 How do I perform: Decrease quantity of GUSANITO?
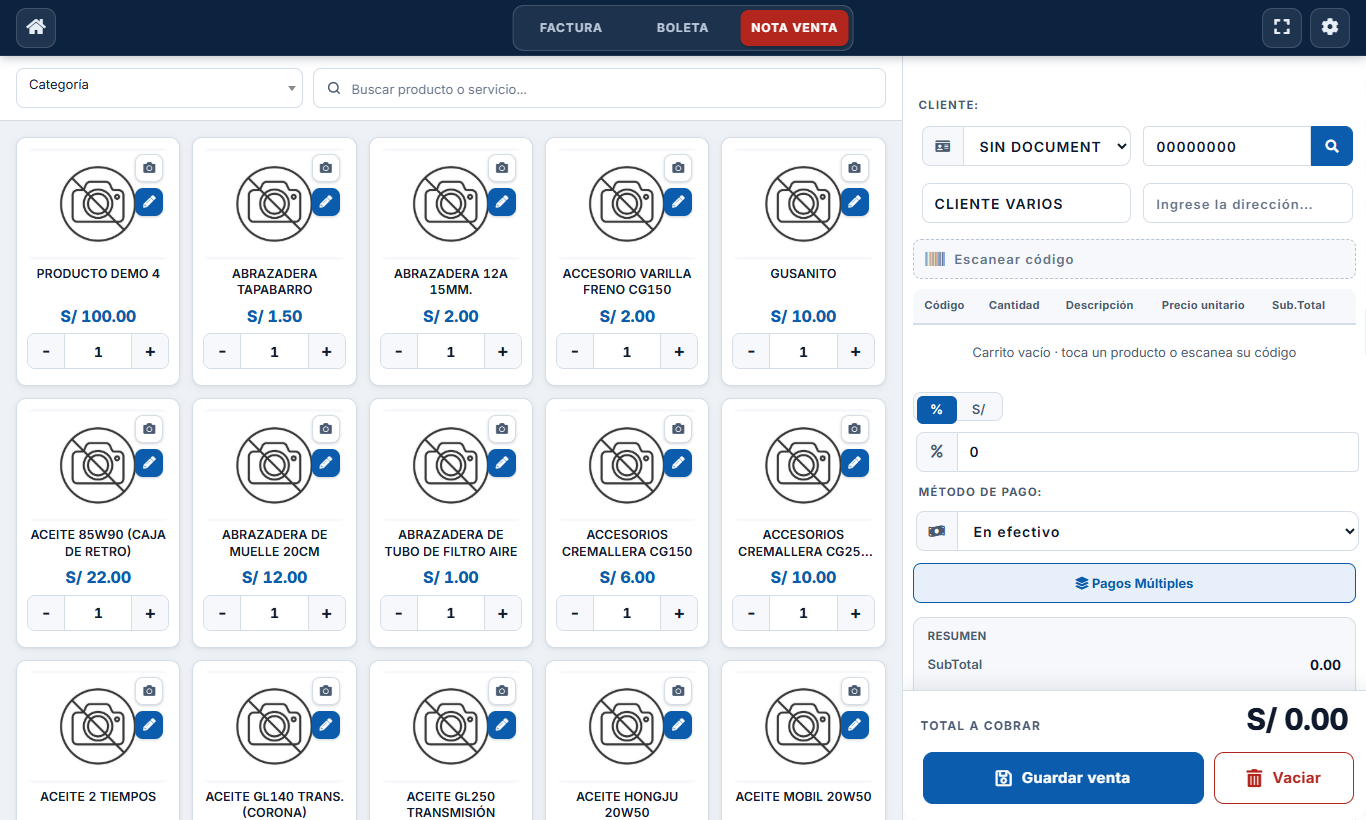pos(751,352)
